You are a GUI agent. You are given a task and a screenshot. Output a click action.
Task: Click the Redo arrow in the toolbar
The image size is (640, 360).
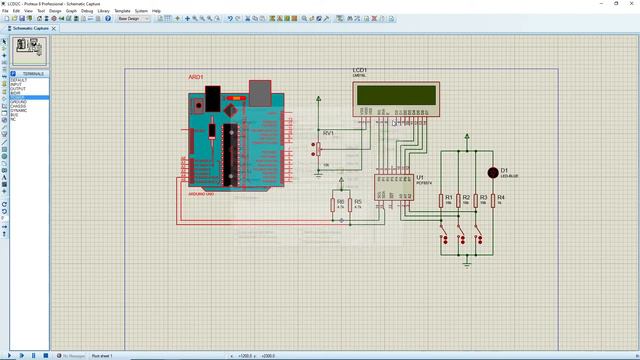click(x=238, y=18)
